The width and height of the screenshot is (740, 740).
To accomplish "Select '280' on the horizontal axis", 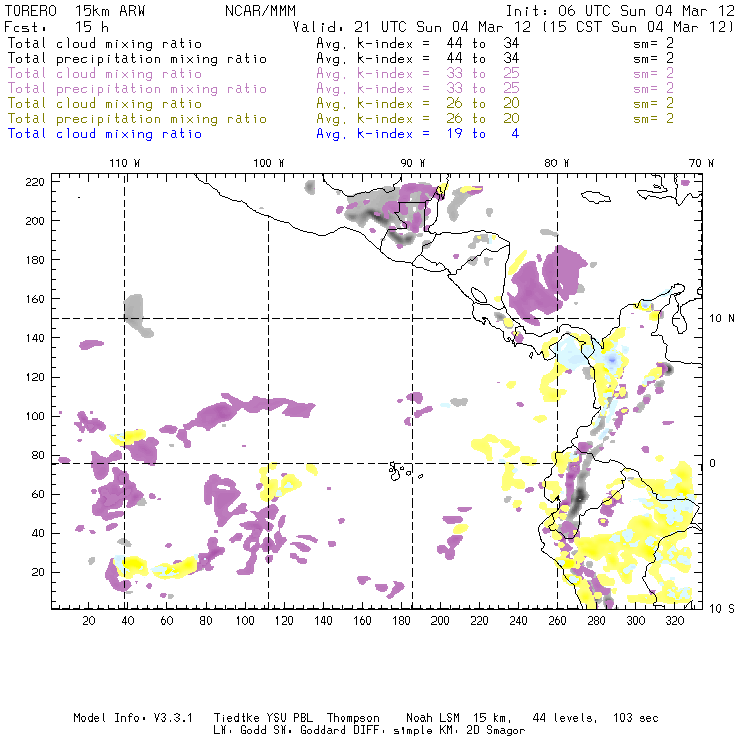I will point(597,621).
